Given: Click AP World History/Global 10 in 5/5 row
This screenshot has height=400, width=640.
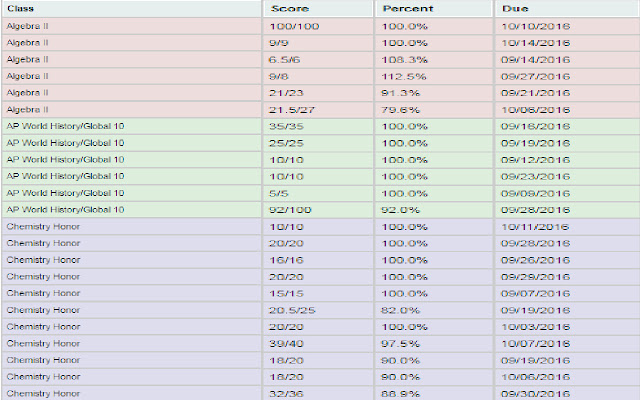Looking at the screenshot, I should point(66,193).
